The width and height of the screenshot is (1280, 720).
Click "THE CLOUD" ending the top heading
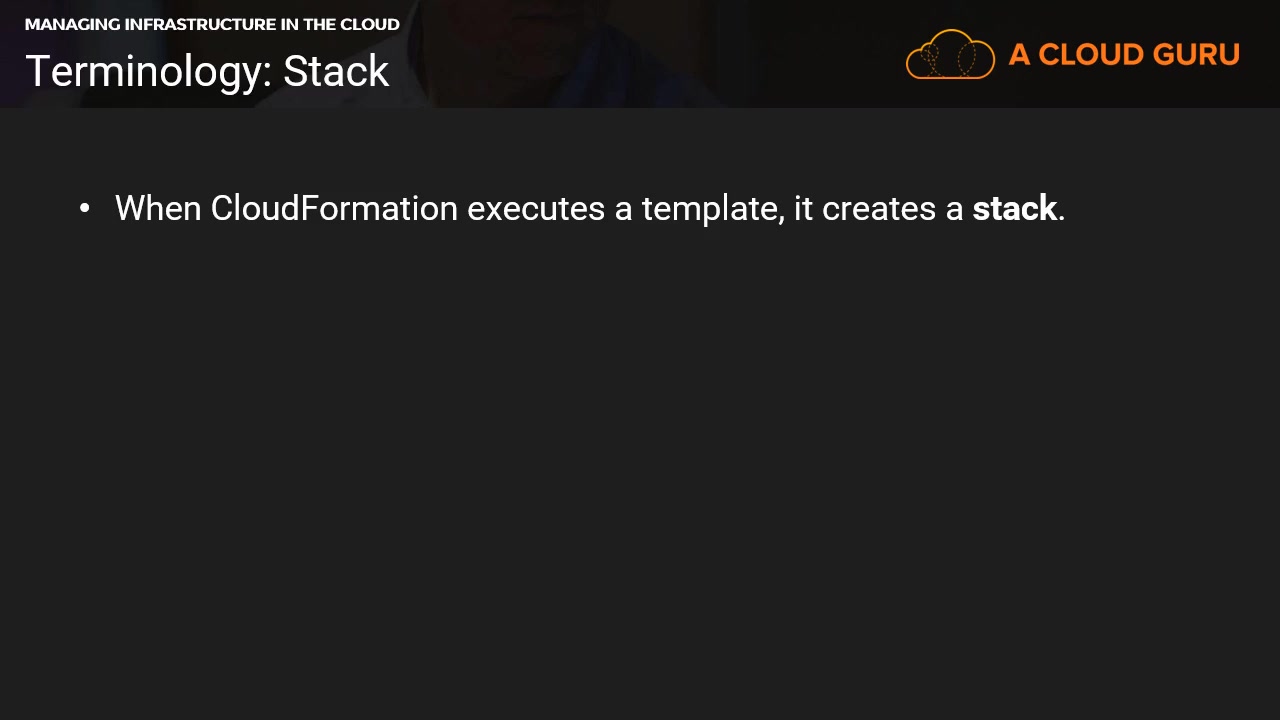[352, 24]
